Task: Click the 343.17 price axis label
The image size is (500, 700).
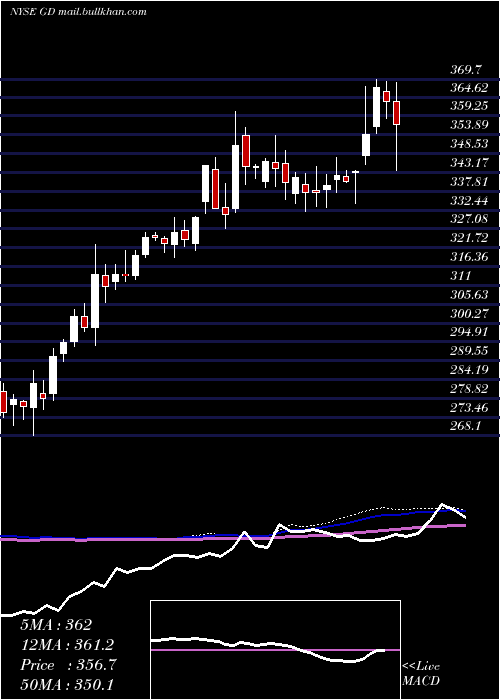Action: pos(469,162)
